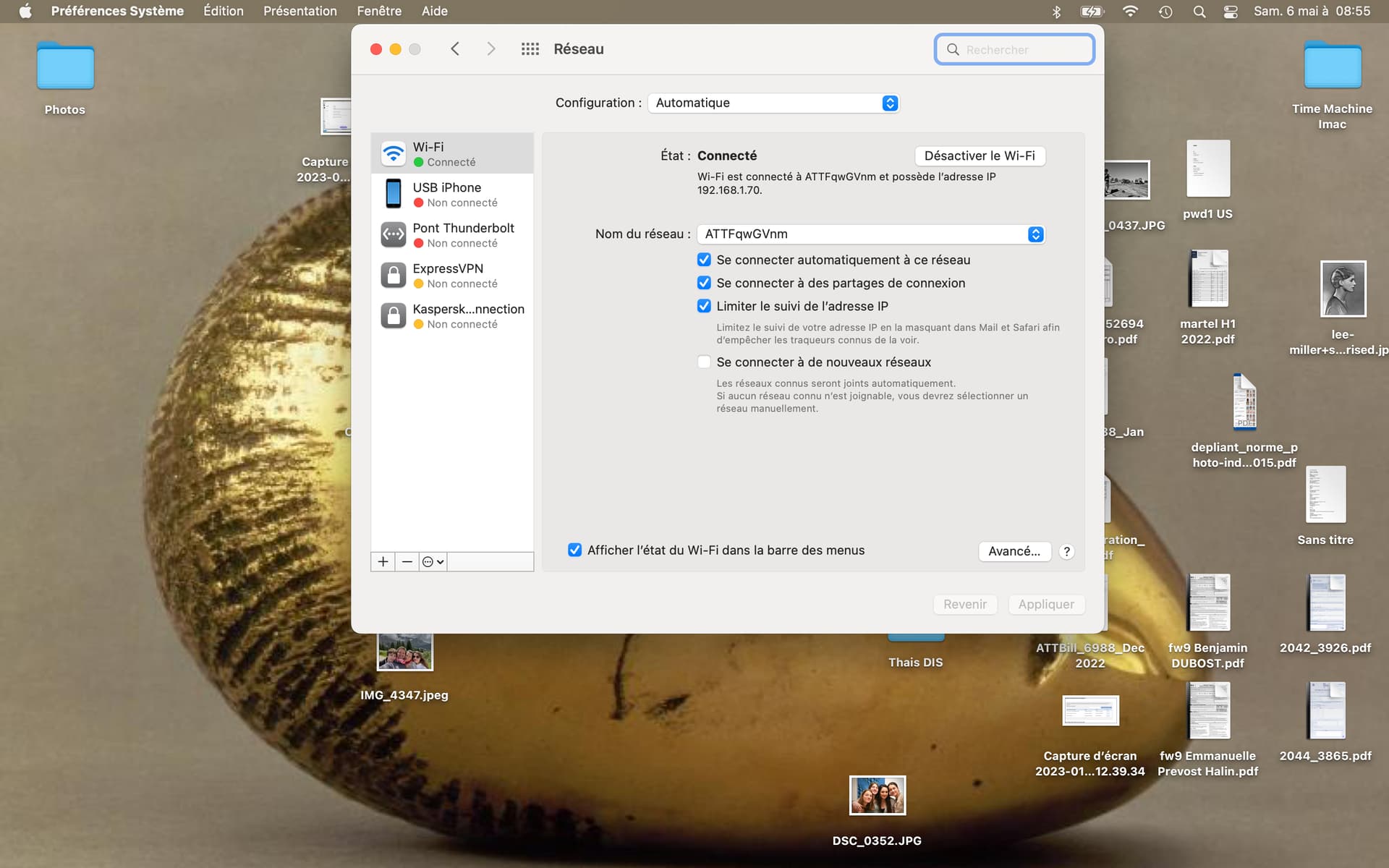Select the ExpressVPN lock icon entry
This screenshot has width=1389, height=868.
click(394, 275)
